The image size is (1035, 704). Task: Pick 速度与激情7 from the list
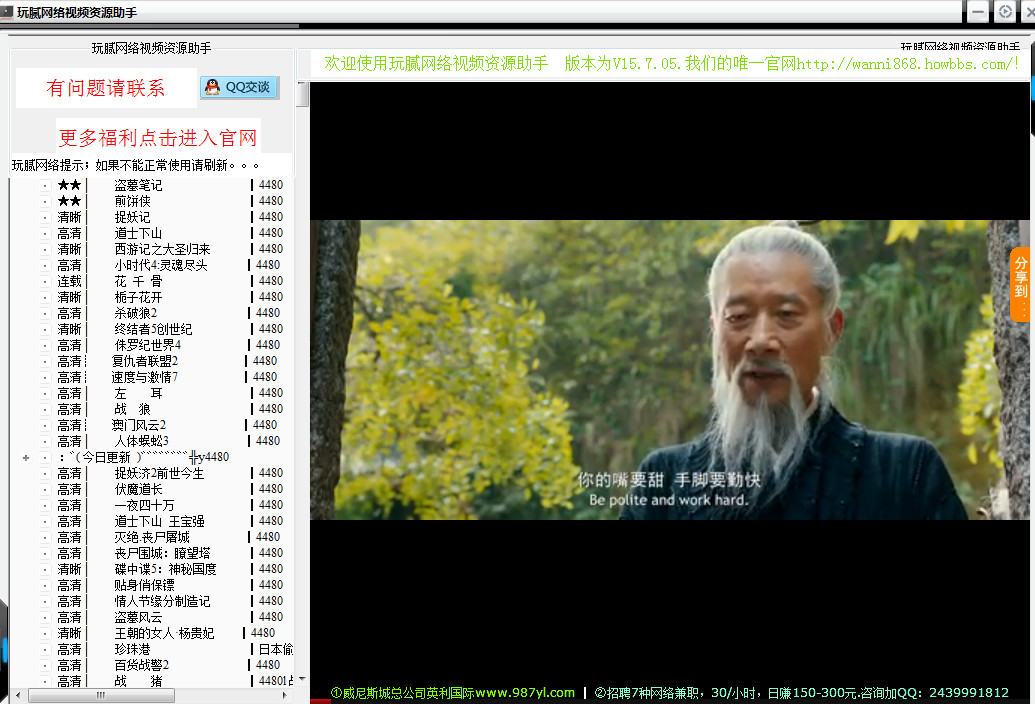coord(145,377)
